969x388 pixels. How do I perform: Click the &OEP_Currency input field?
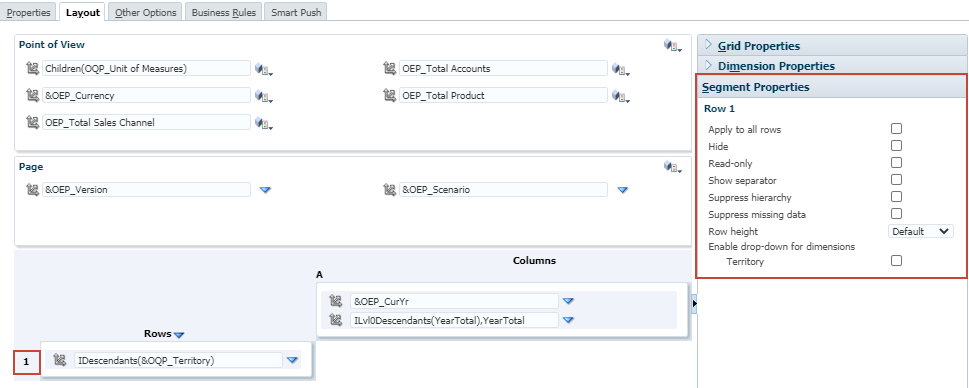(x=146, y=95)
